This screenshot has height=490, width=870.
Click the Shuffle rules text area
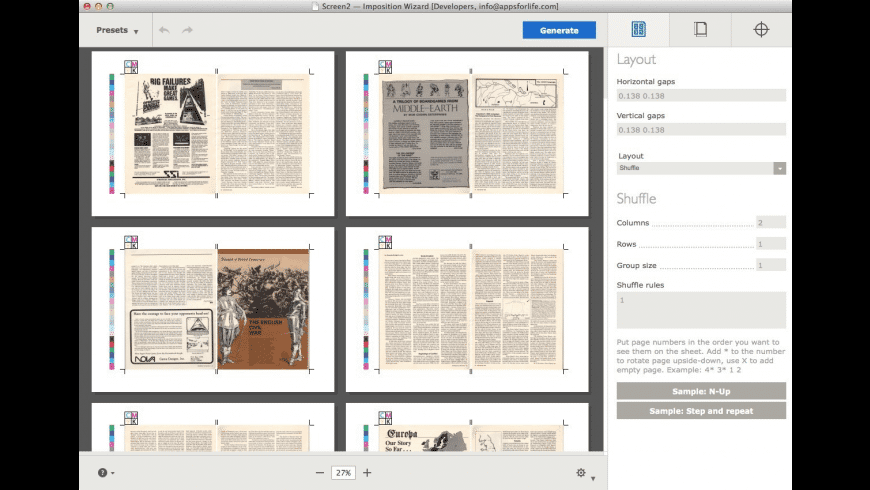click(701, 310)
